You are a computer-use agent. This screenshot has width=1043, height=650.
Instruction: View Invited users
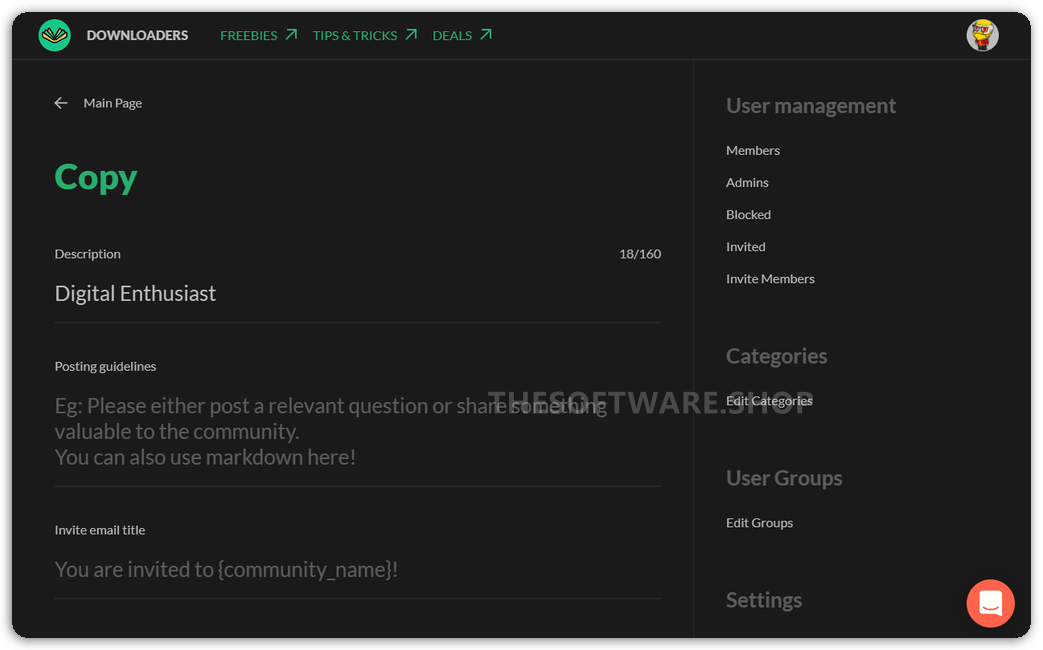(745, 246)
